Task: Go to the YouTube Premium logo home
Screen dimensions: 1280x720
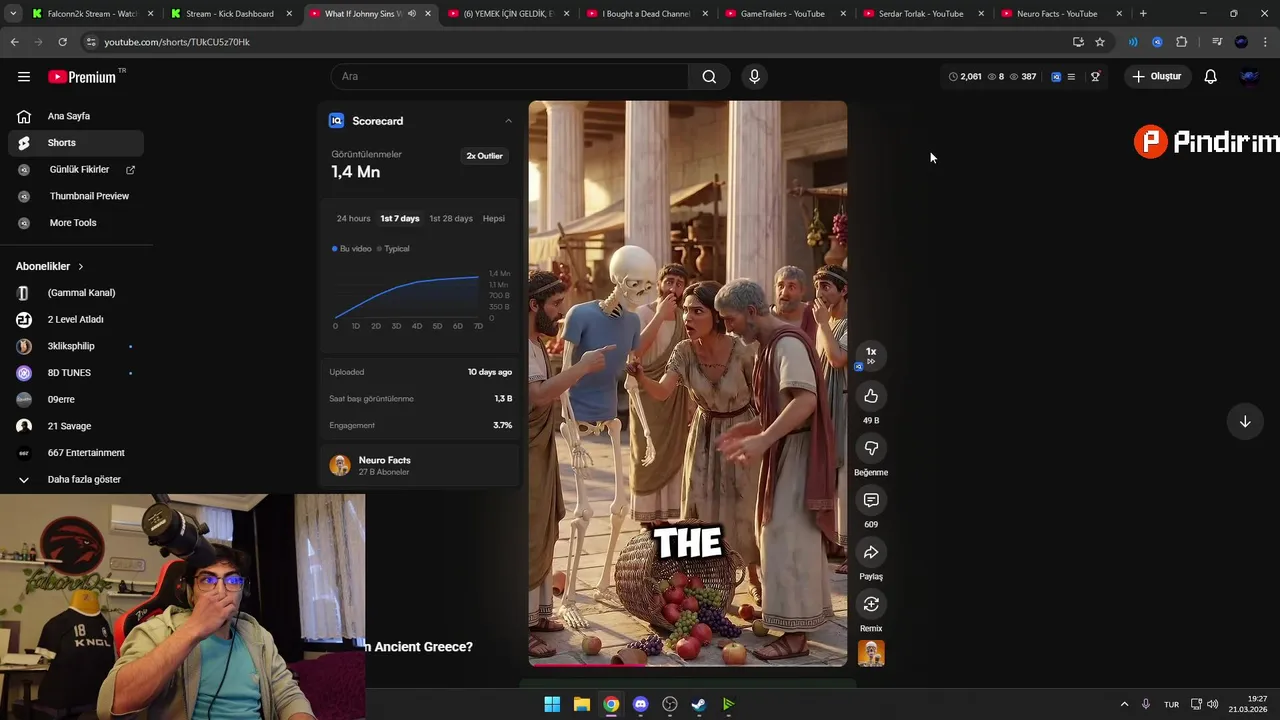Action: coord(86,76)
